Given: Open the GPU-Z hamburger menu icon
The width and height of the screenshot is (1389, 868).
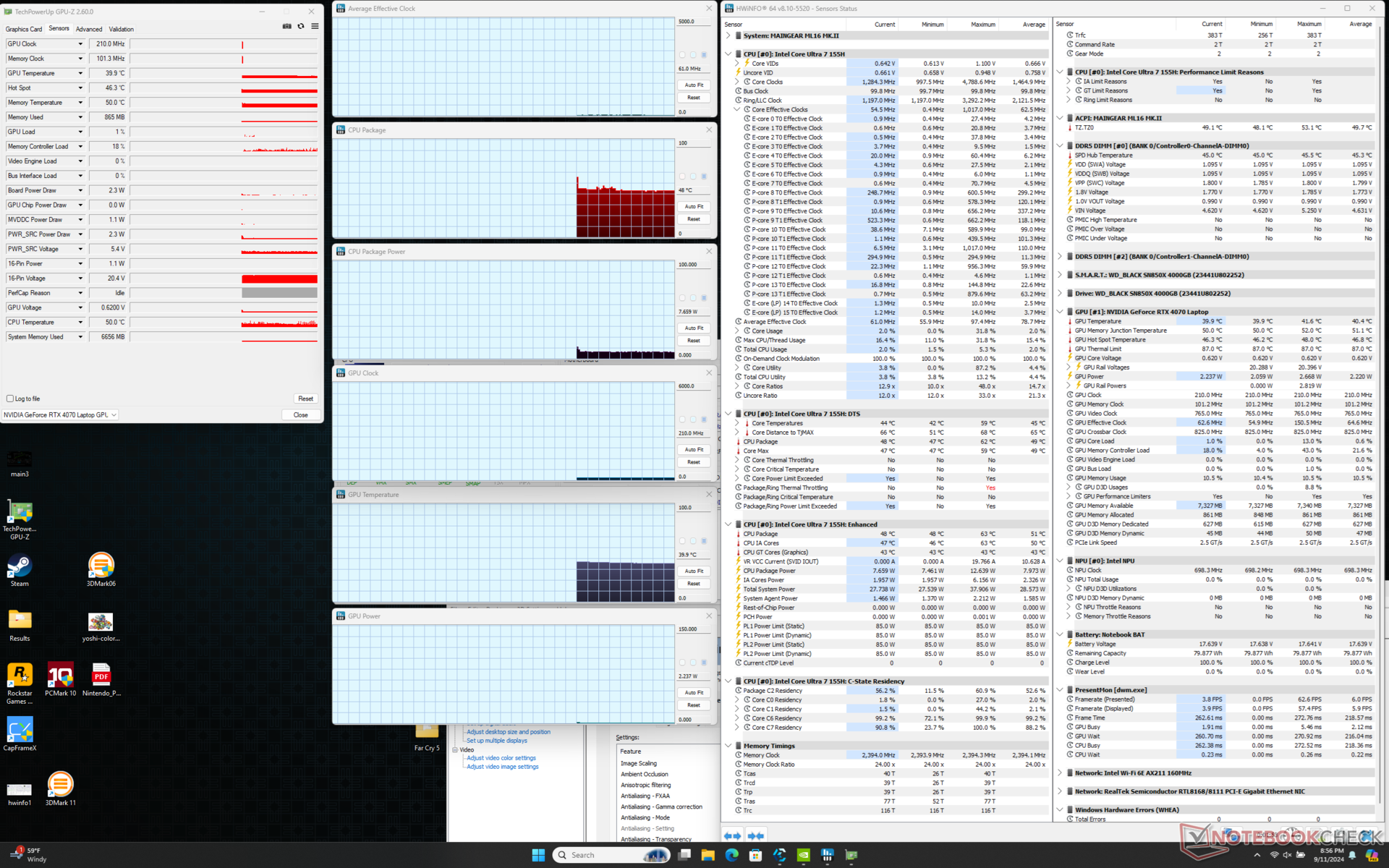Looking at the screenshot, I should point(315,26).
